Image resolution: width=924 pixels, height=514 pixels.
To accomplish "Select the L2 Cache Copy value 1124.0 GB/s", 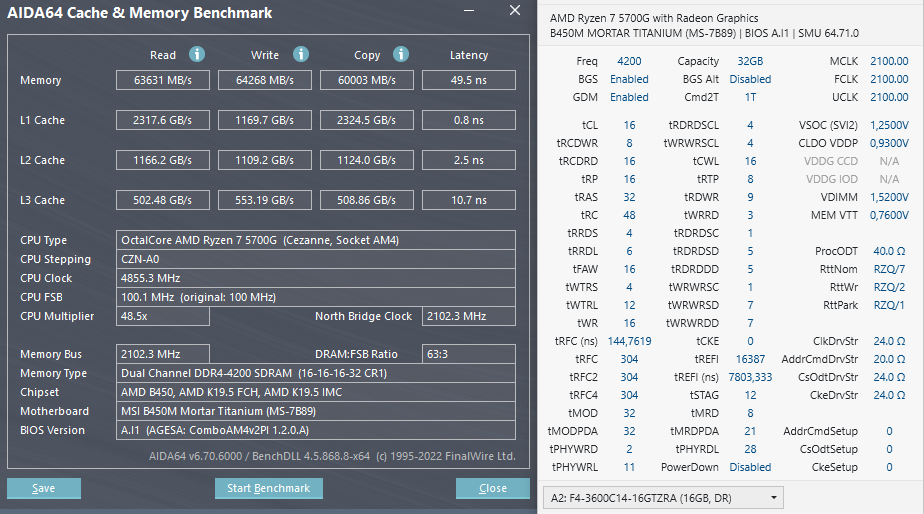I will (367, 160).
